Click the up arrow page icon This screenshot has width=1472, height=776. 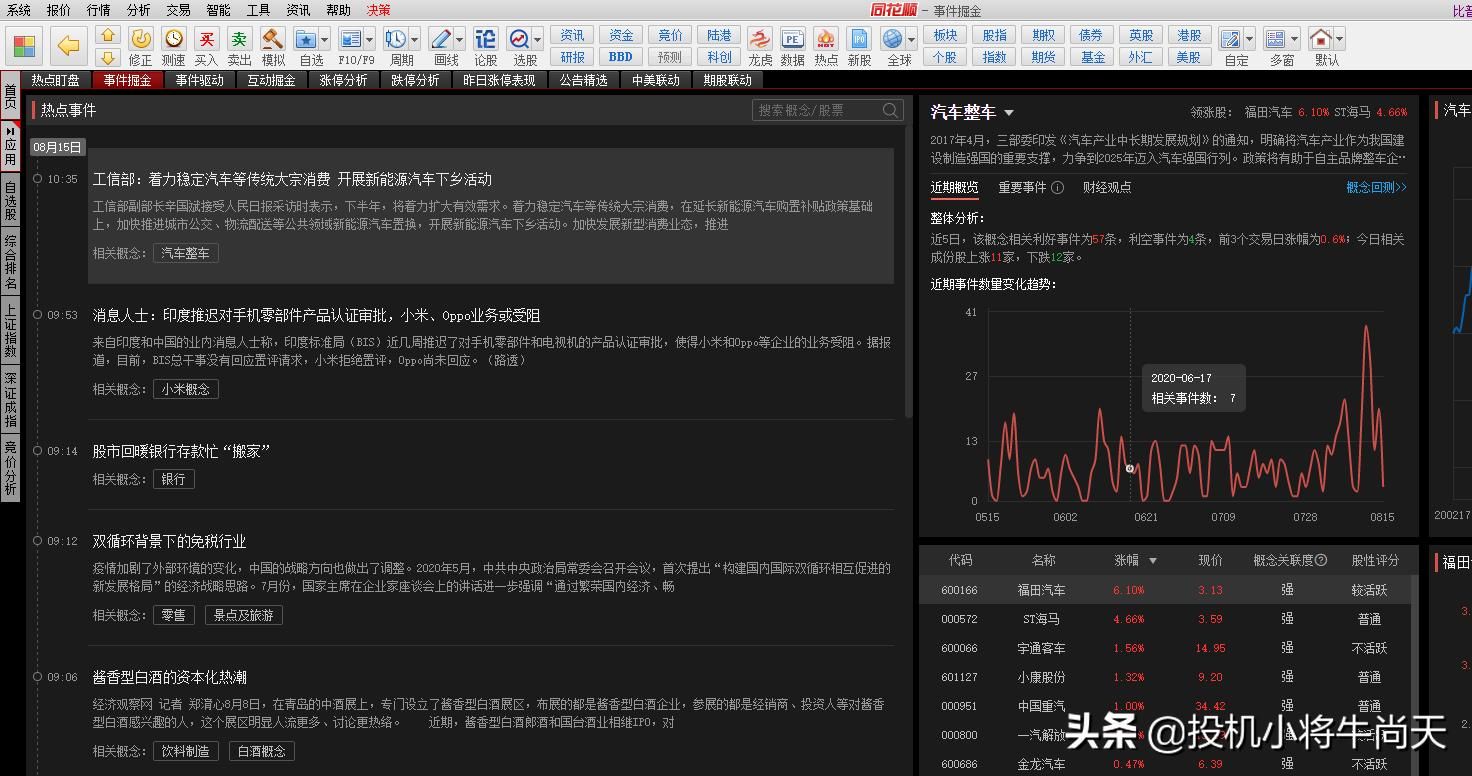[x=108, y=36]
